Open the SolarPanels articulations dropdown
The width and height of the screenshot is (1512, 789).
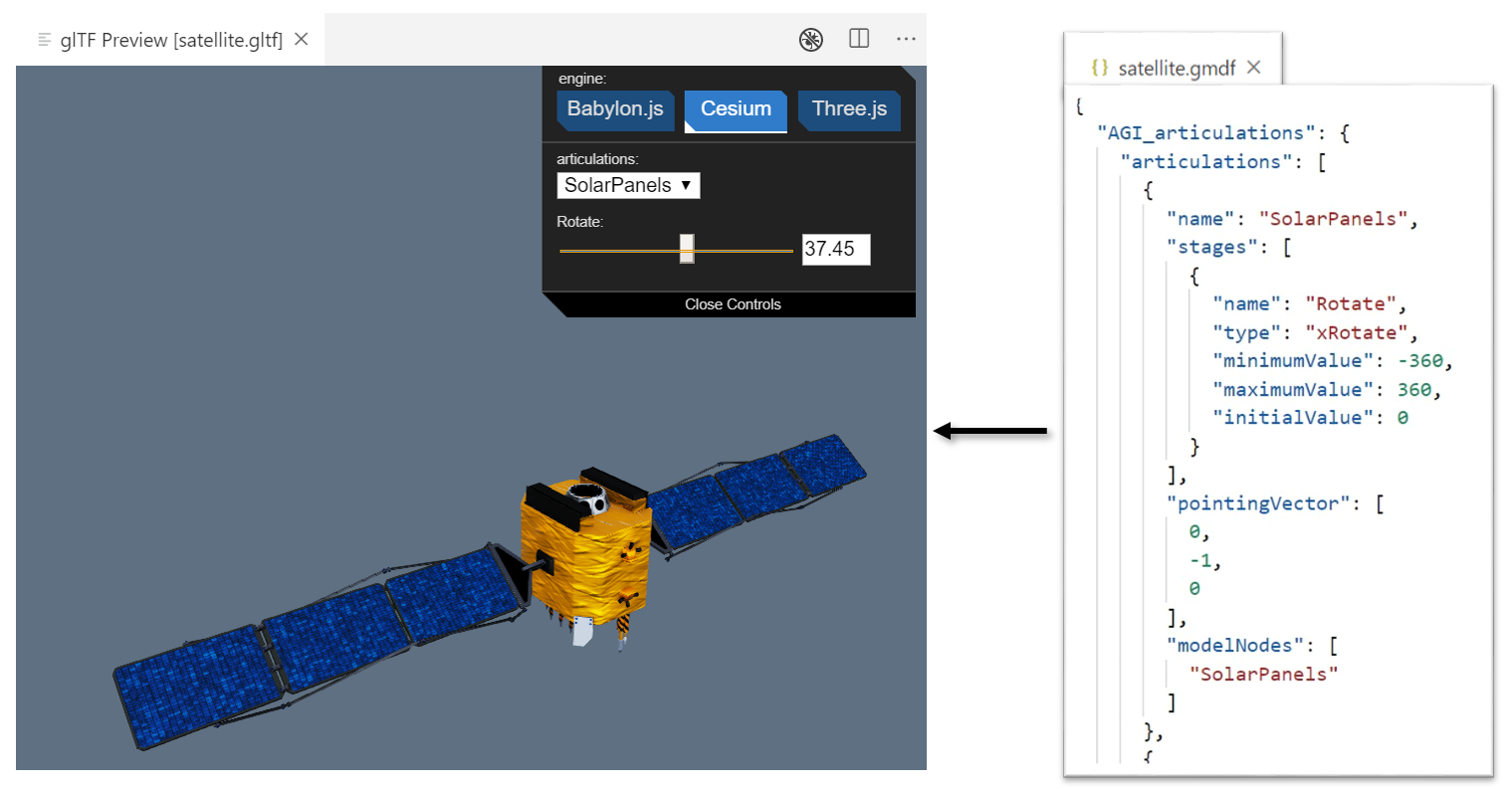pyautogui.click(x=628, y=185)
